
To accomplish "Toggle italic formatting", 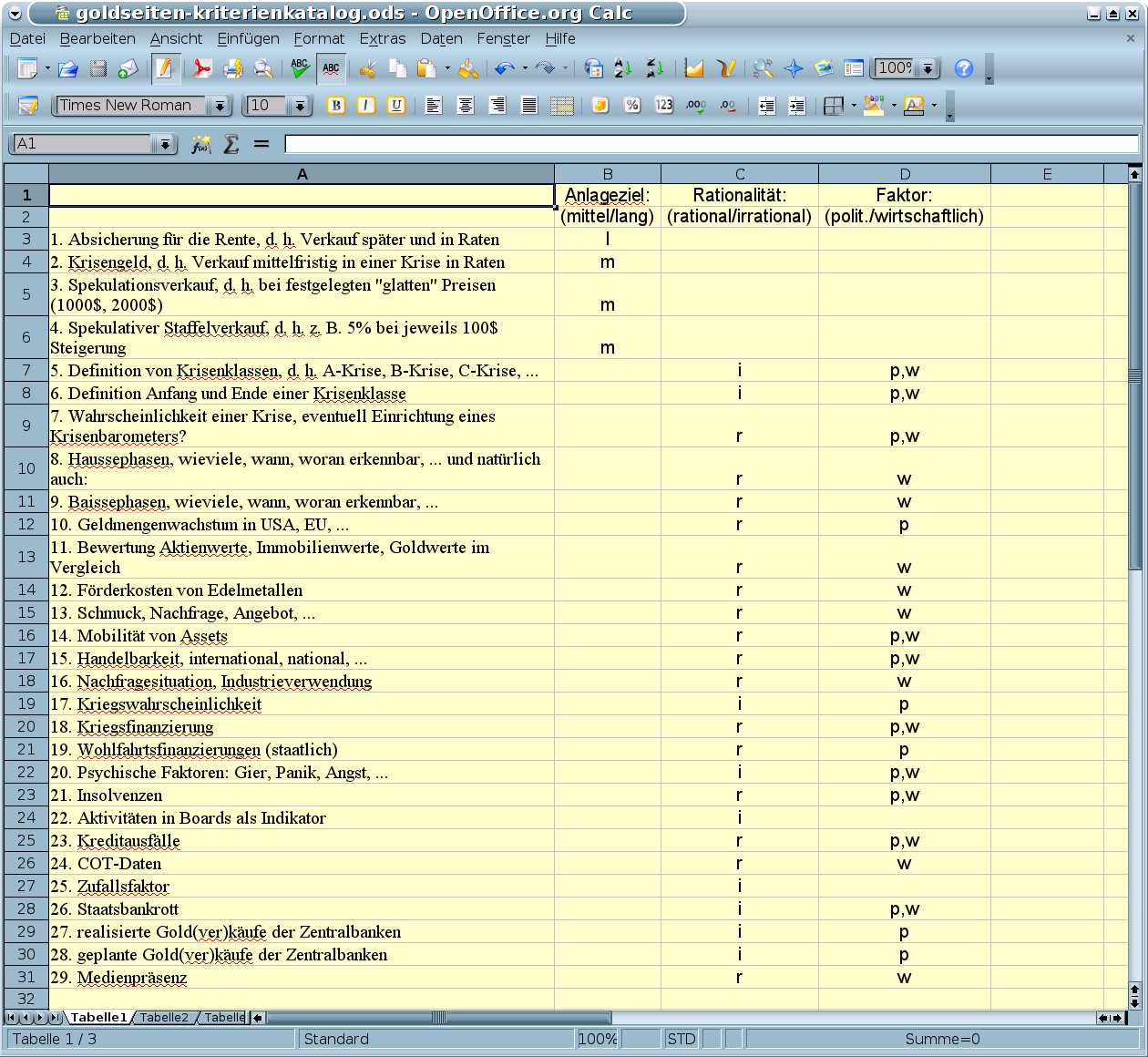I will pyautogui.click(x=365, y=106).
